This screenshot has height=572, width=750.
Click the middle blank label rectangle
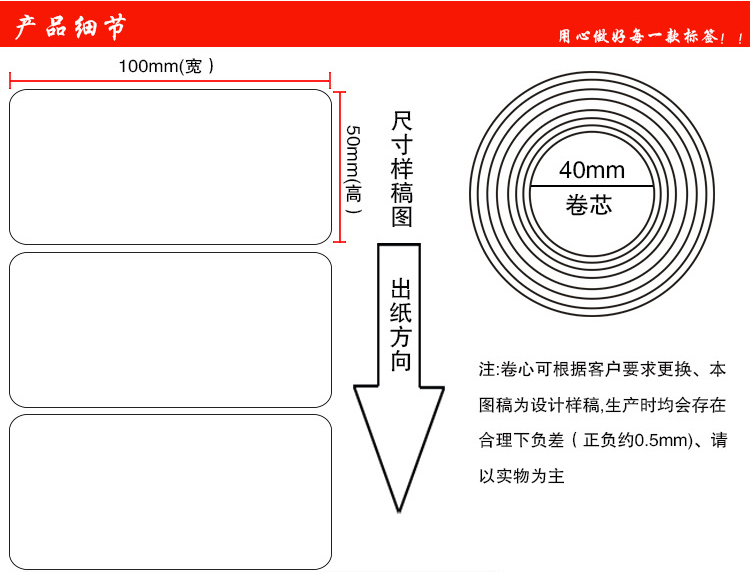click(x=170, y=329)
